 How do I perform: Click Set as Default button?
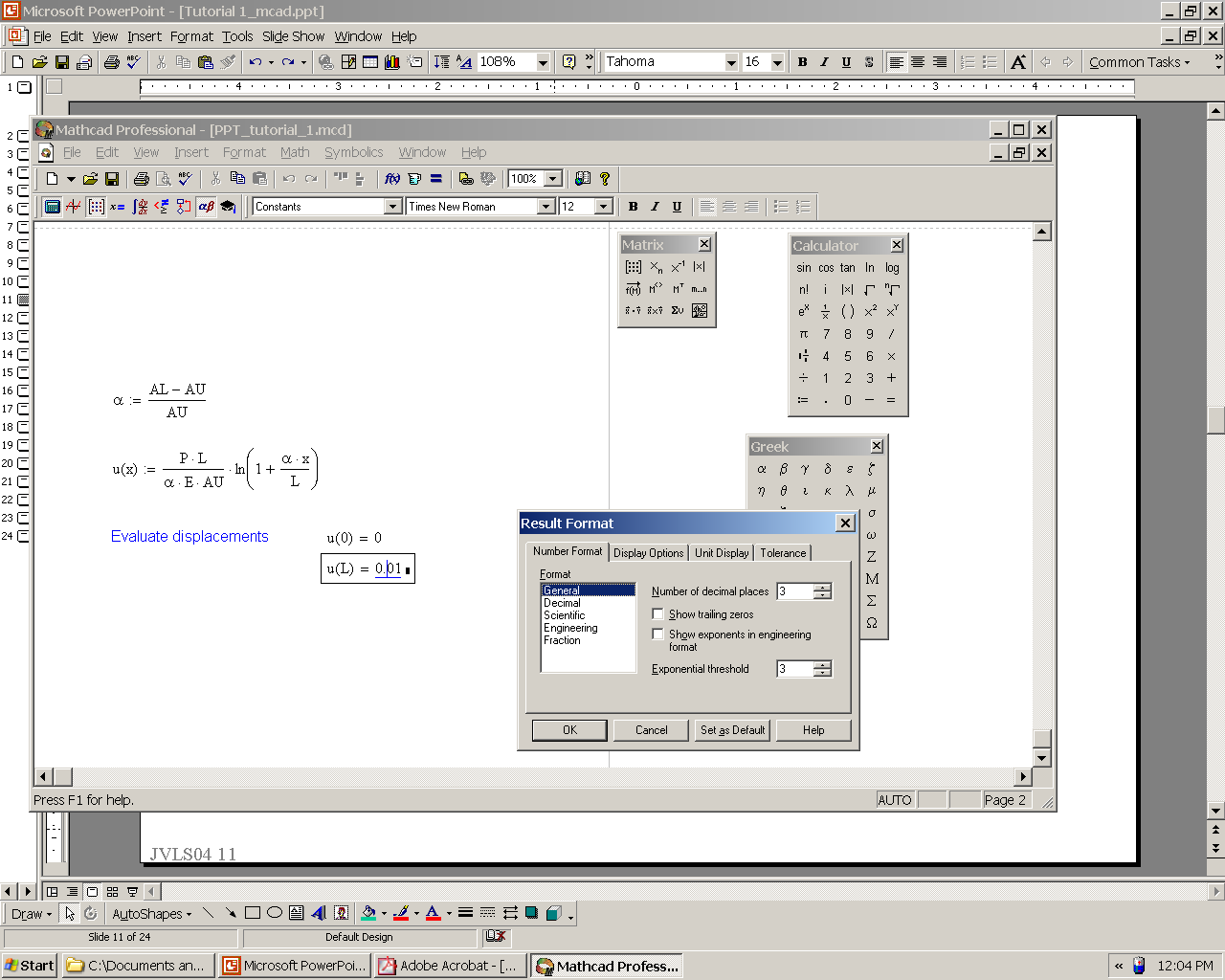point(733,730)
